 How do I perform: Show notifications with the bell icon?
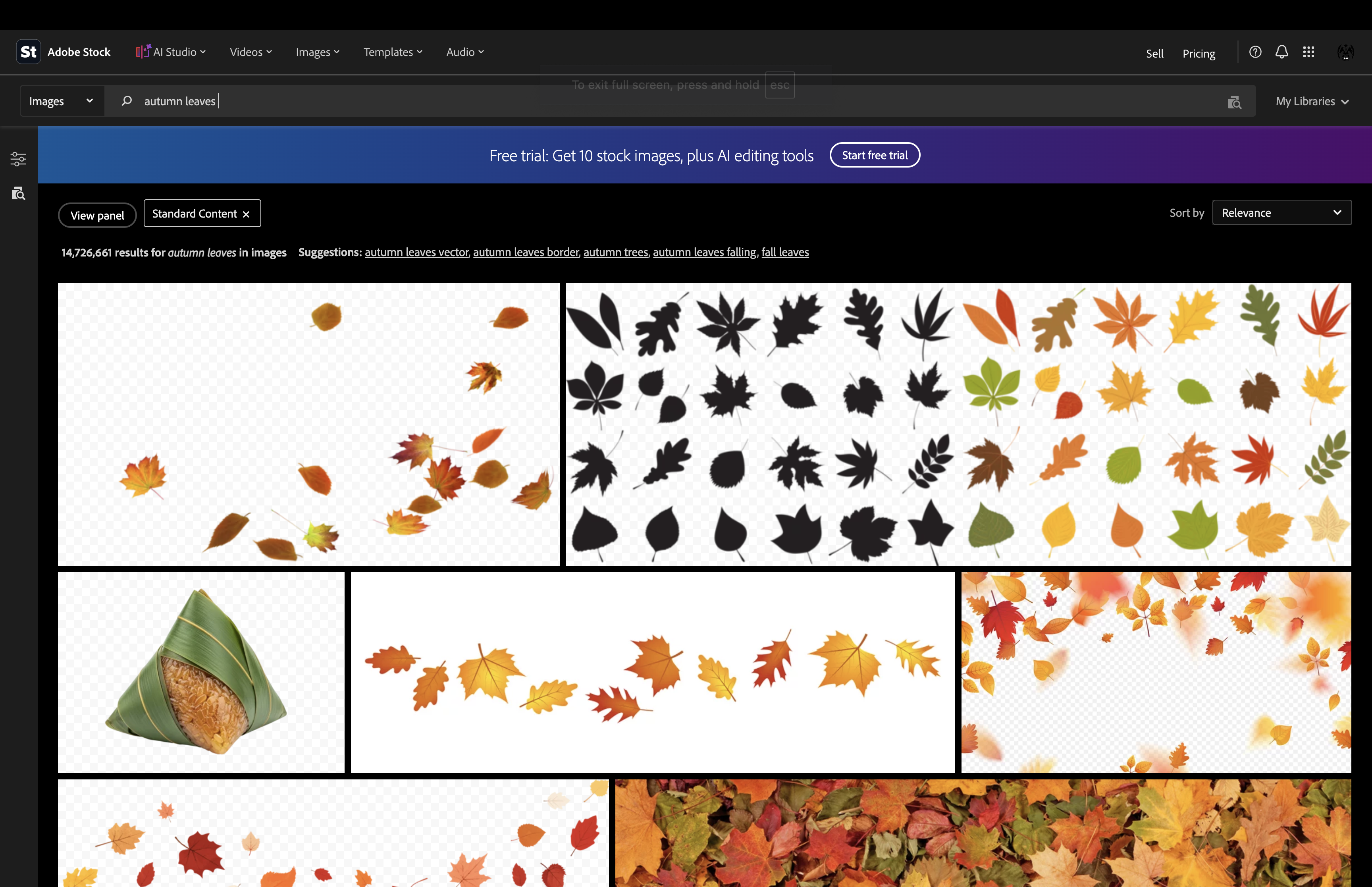click(x=1281, y=52)
